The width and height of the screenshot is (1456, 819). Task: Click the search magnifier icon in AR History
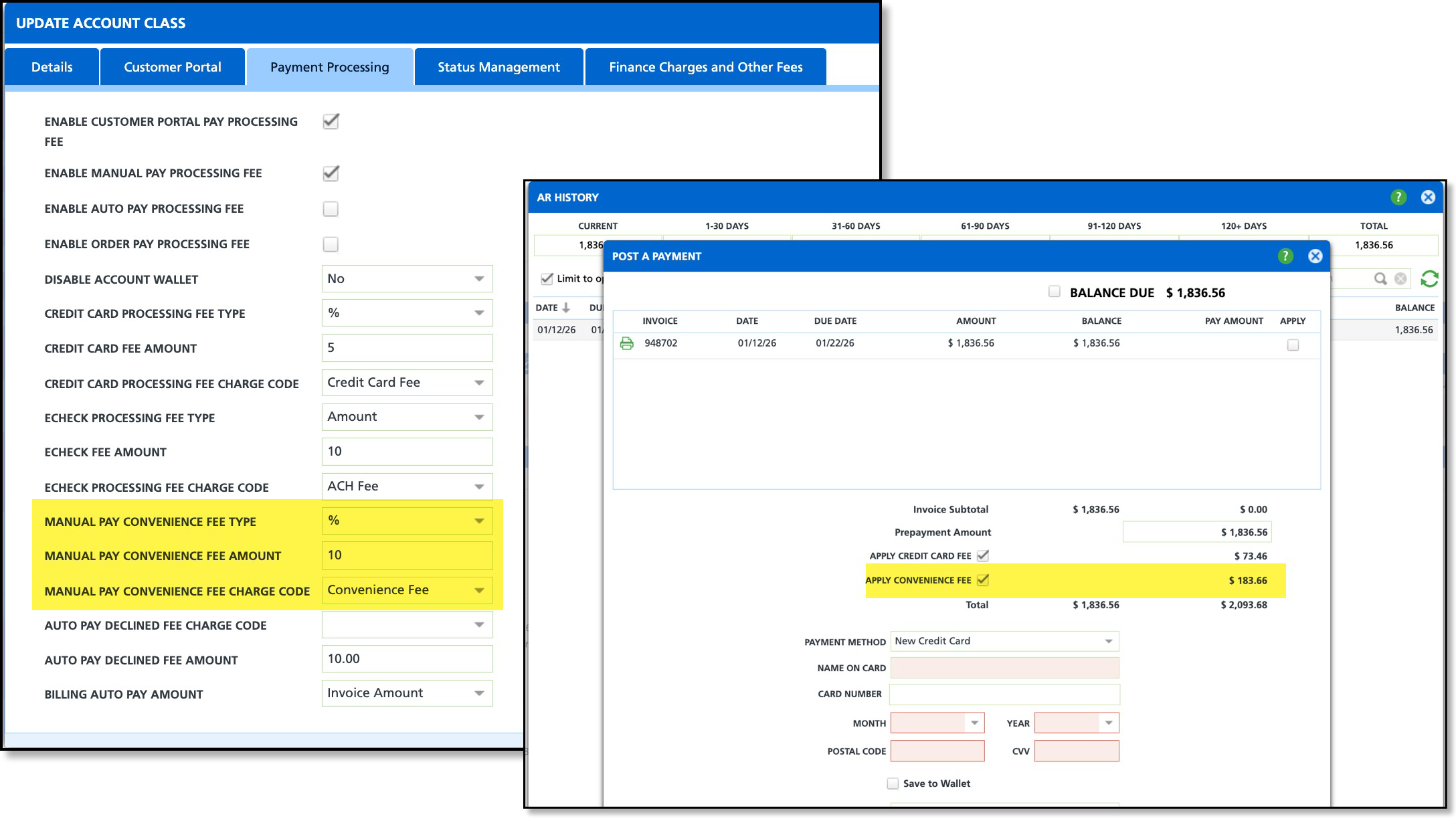click(x=1380, y=279)
